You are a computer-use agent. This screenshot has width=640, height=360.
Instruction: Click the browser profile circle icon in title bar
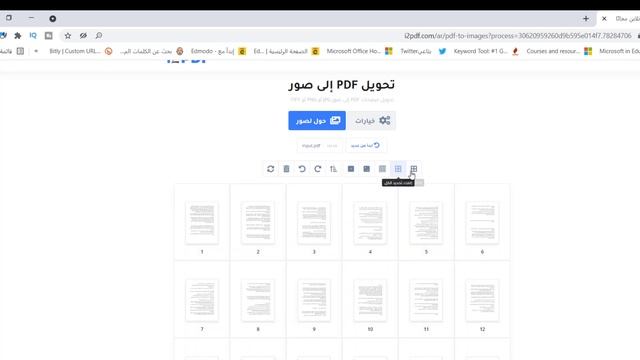point(53,19)
